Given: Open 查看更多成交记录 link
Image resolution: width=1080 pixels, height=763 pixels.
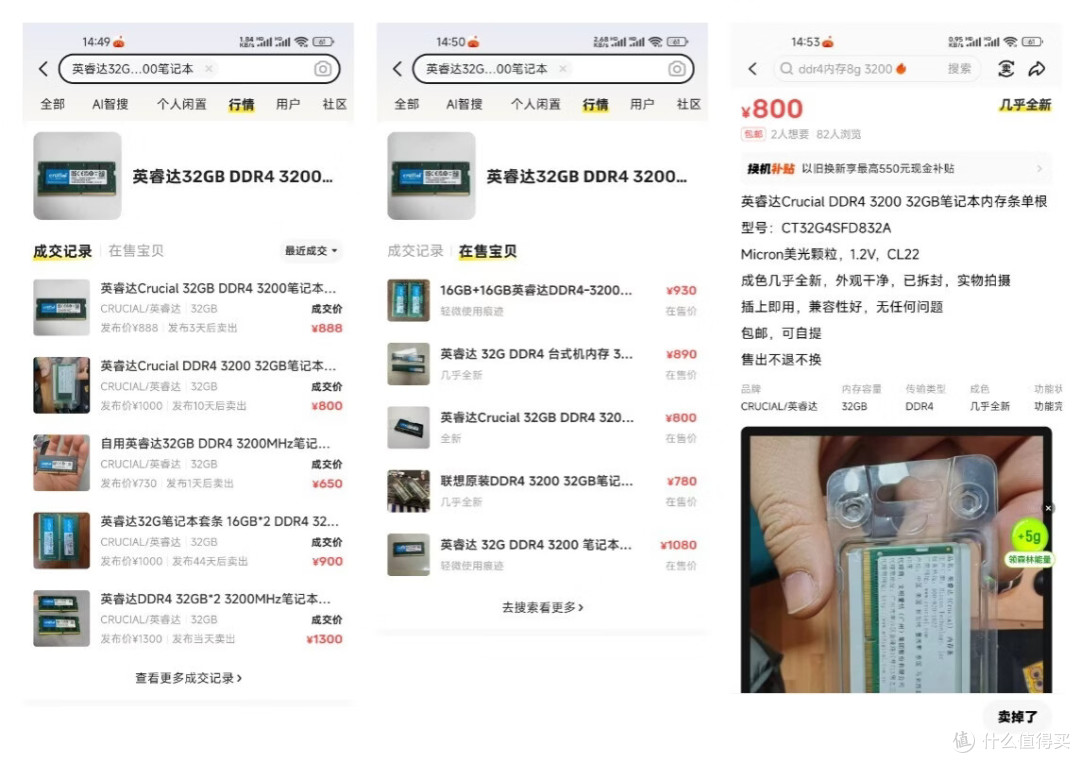Looking at the screenshot, I should 188,678.
